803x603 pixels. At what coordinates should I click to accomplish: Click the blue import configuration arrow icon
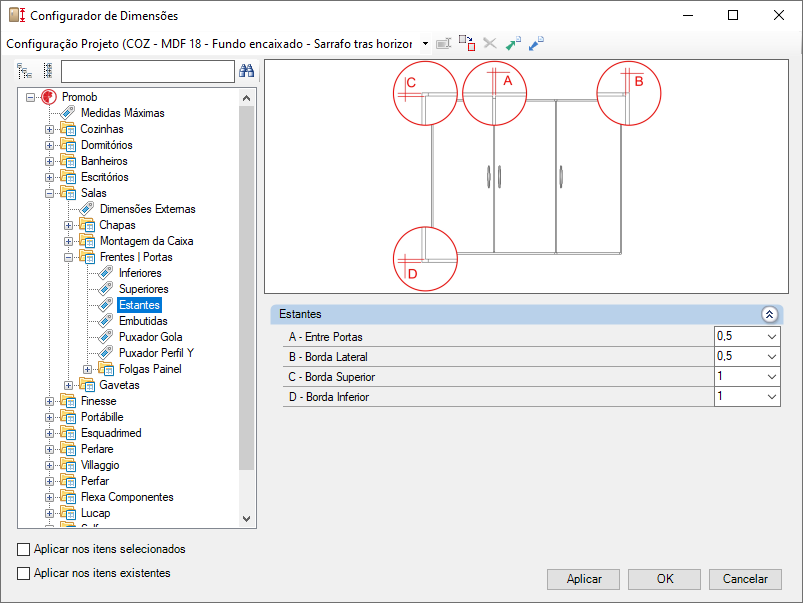pos(536,44)
